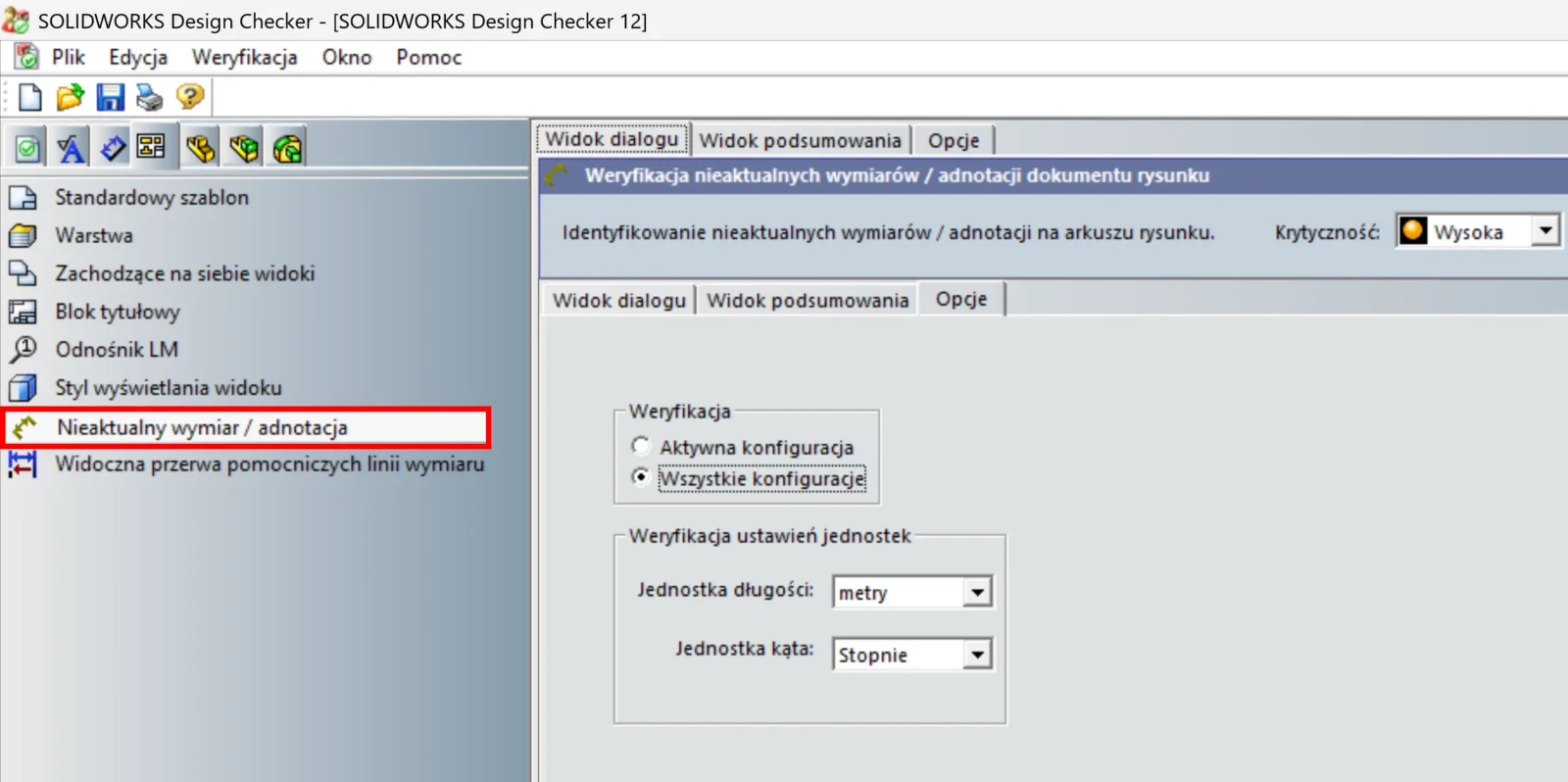Select the Aktywna konfiguracja radio button

click(x=640, y=447)
